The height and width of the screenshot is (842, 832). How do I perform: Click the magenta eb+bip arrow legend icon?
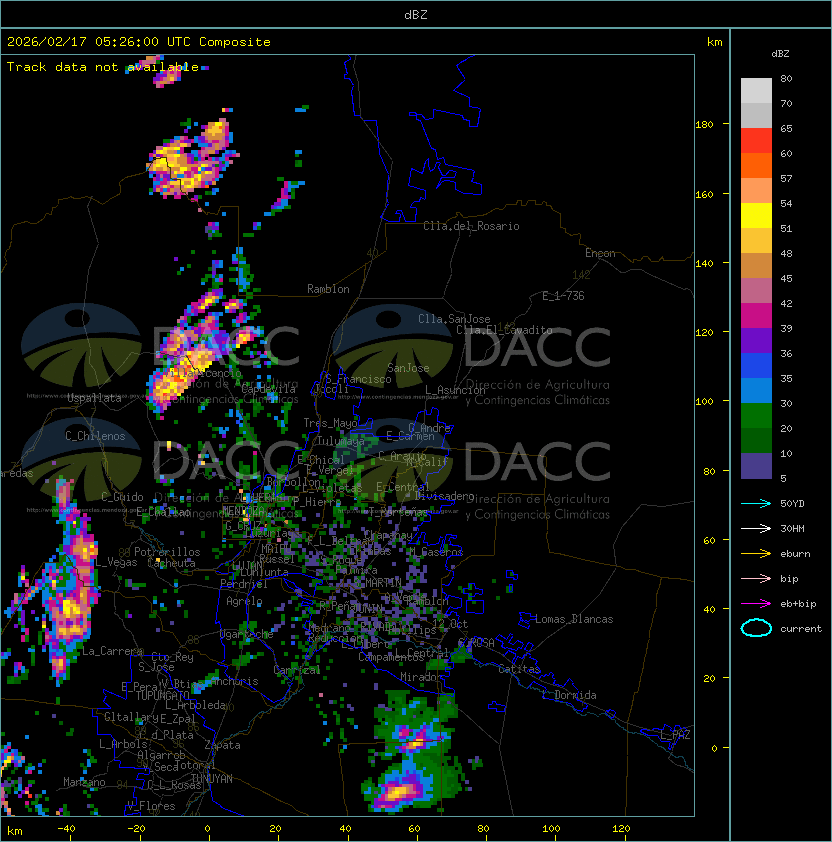click(756, 604)
